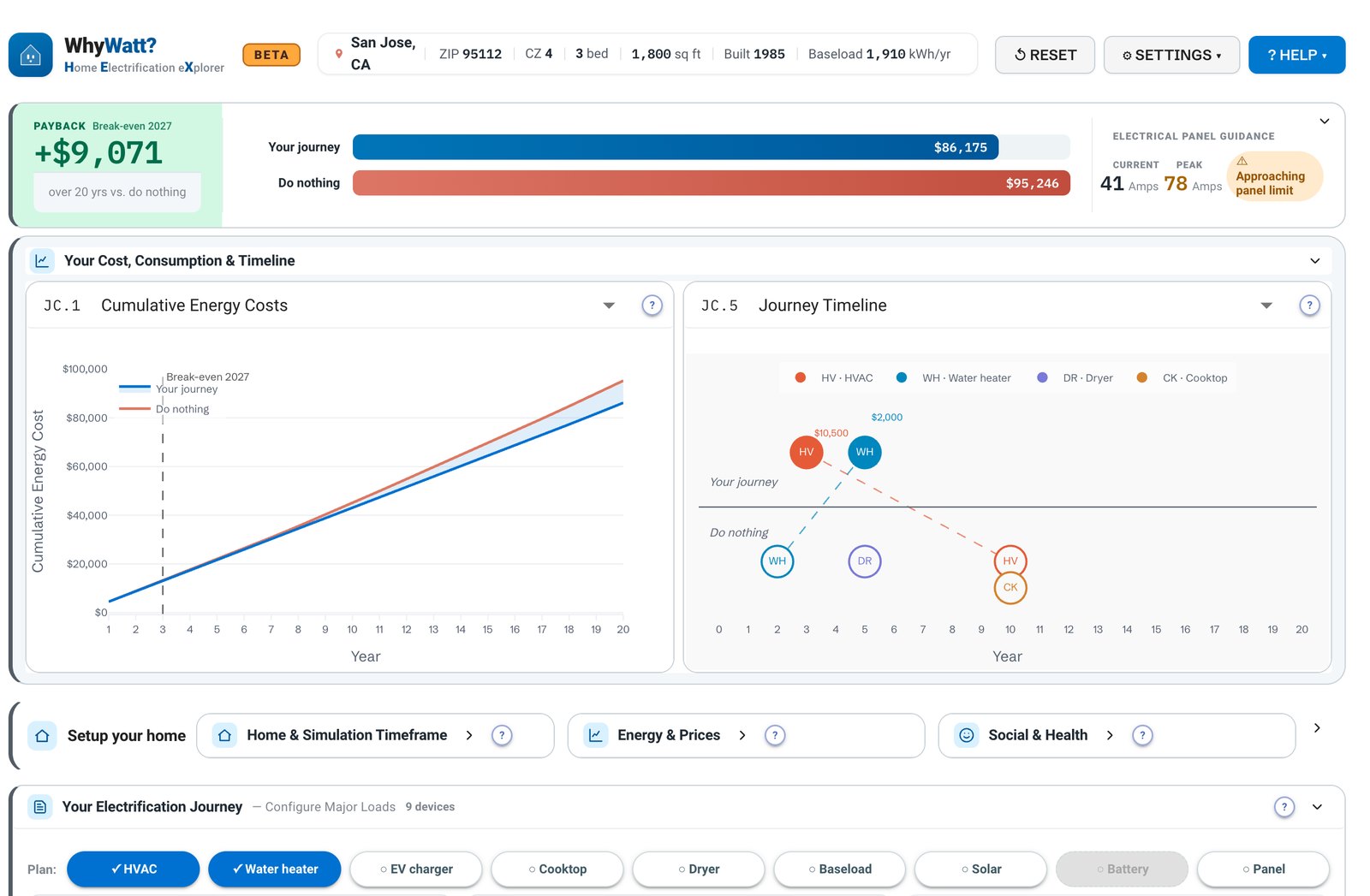Click the filled blue WH node in Your journey
The image size is (1370, 896).
coord(865,452)
